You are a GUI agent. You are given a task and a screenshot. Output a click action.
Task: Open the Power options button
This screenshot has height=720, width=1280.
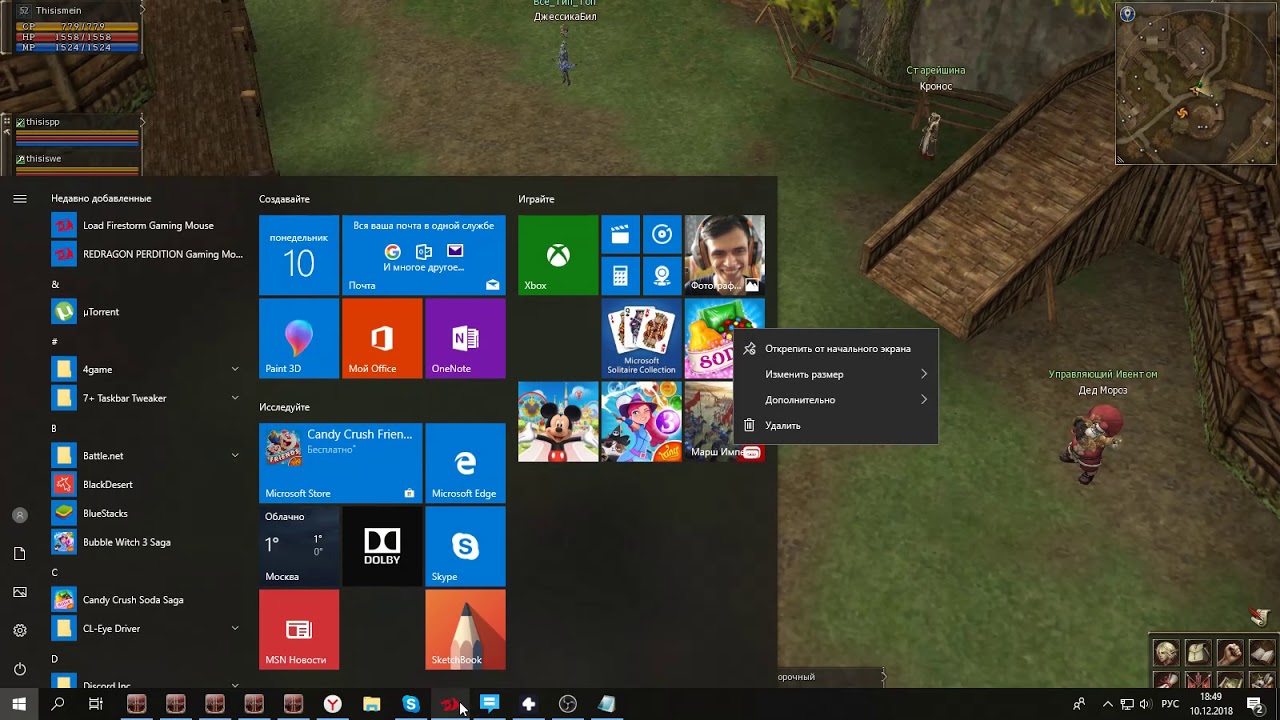pos(19,669)
